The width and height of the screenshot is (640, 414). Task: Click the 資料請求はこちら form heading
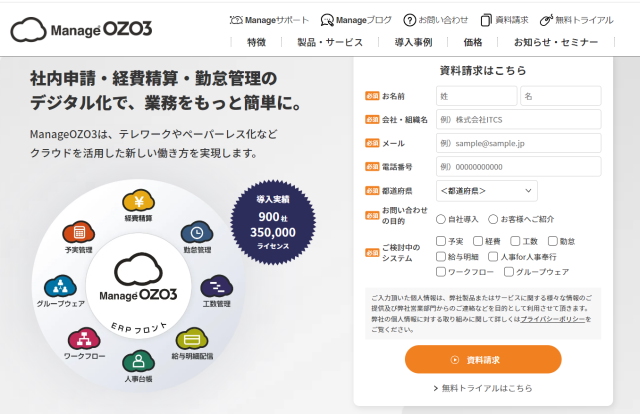(x=483, y=71)
